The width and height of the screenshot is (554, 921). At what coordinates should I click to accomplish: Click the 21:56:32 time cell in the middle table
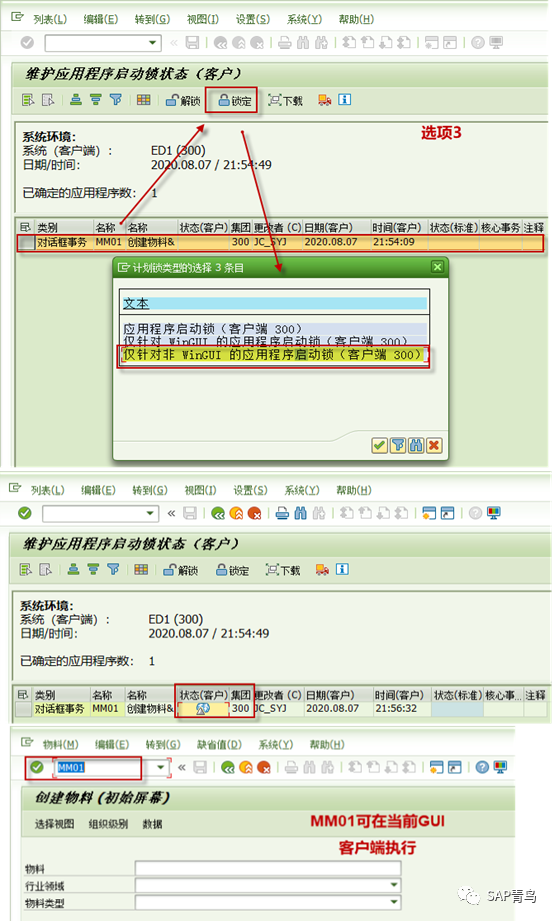pos(397,708)
